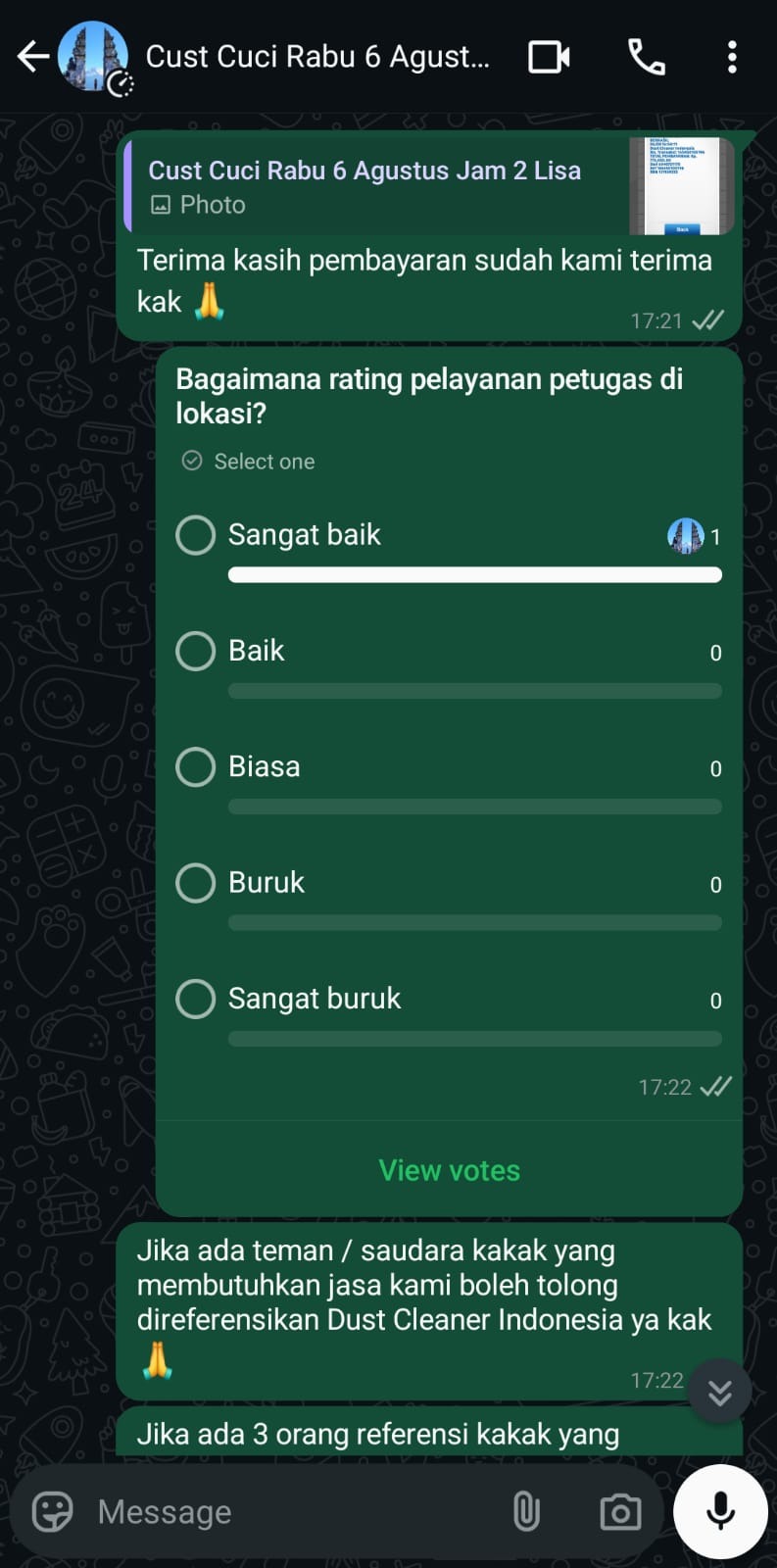The height and width of the screenshot is (1568, 777).
Task: Open emoji sticker picker
Action: (53, 1511)
